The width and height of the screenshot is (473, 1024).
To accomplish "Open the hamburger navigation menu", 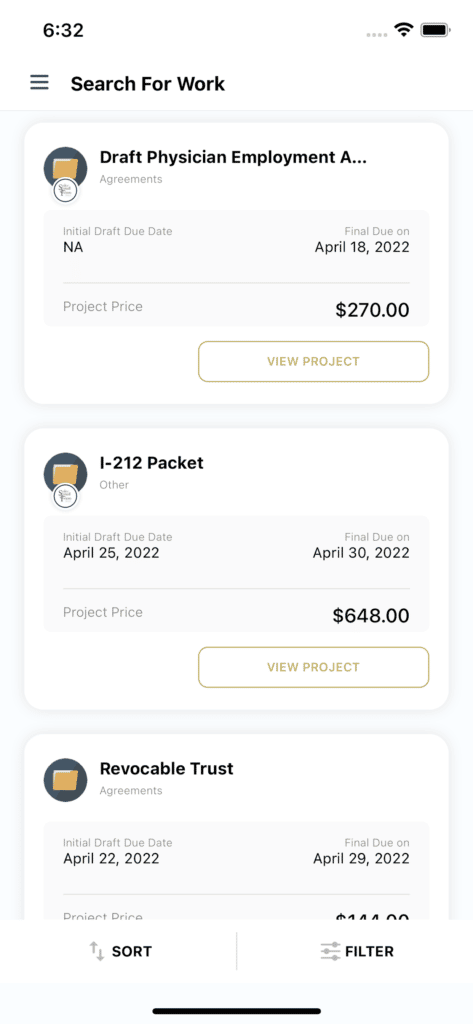I will (x=39, y=83).
